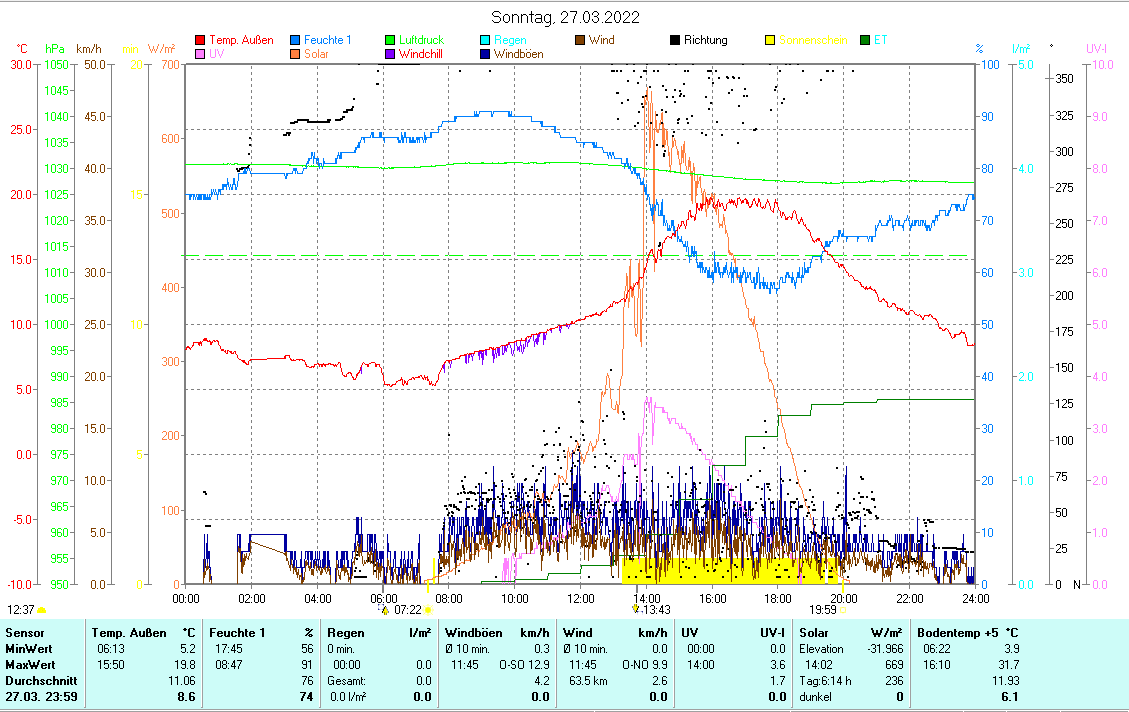
Task: Select the Windböen km/h column header
Action: (x=497, y=632)
